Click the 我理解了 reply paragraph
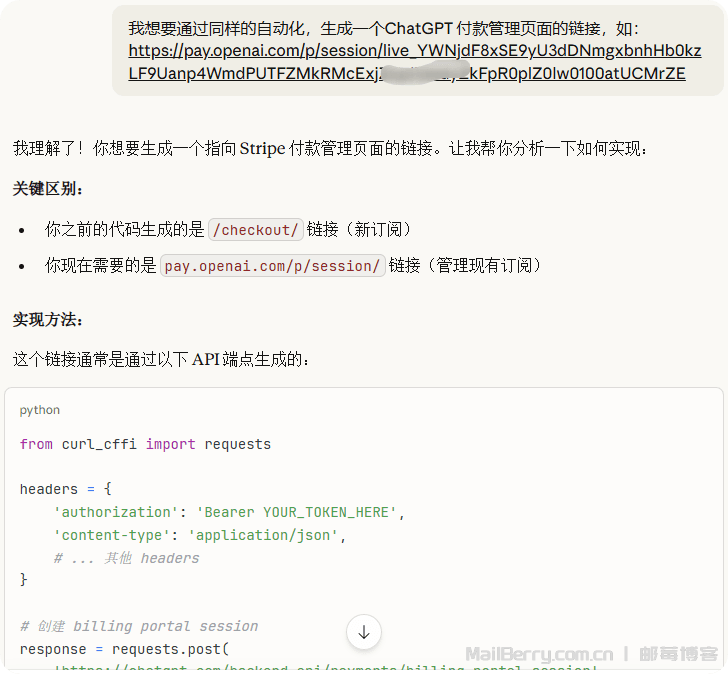 (330, 148)
